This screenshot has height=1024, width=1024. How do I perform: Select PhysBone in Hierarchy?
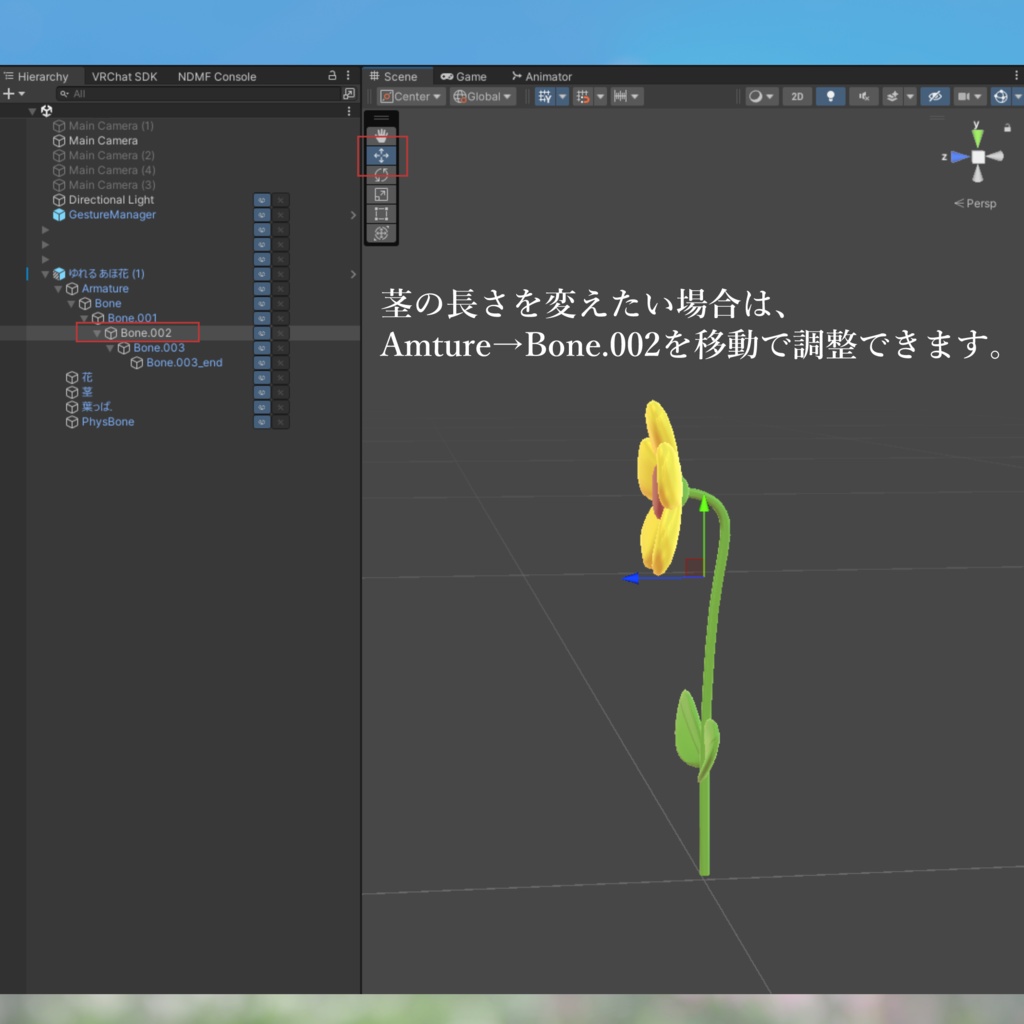pyautogui.click(x=108, y=422)
